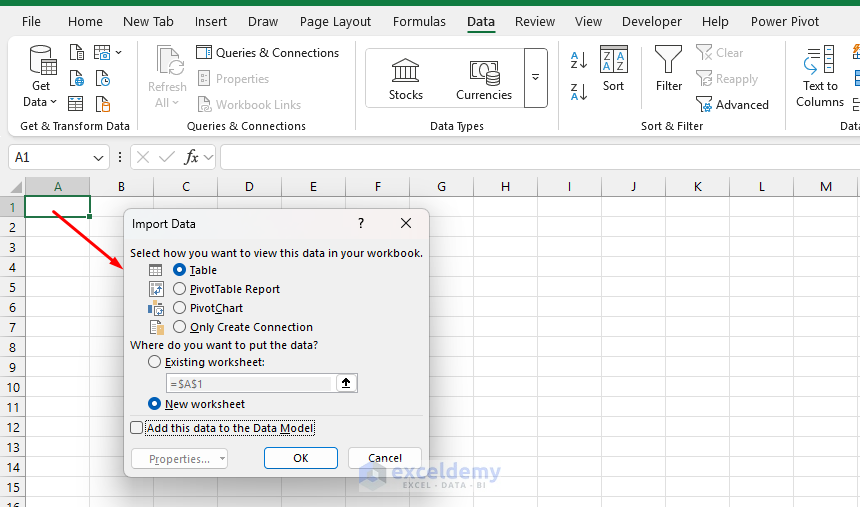Open the Sort dialog
Screen dimensions: 860x507
pos(613,69)
